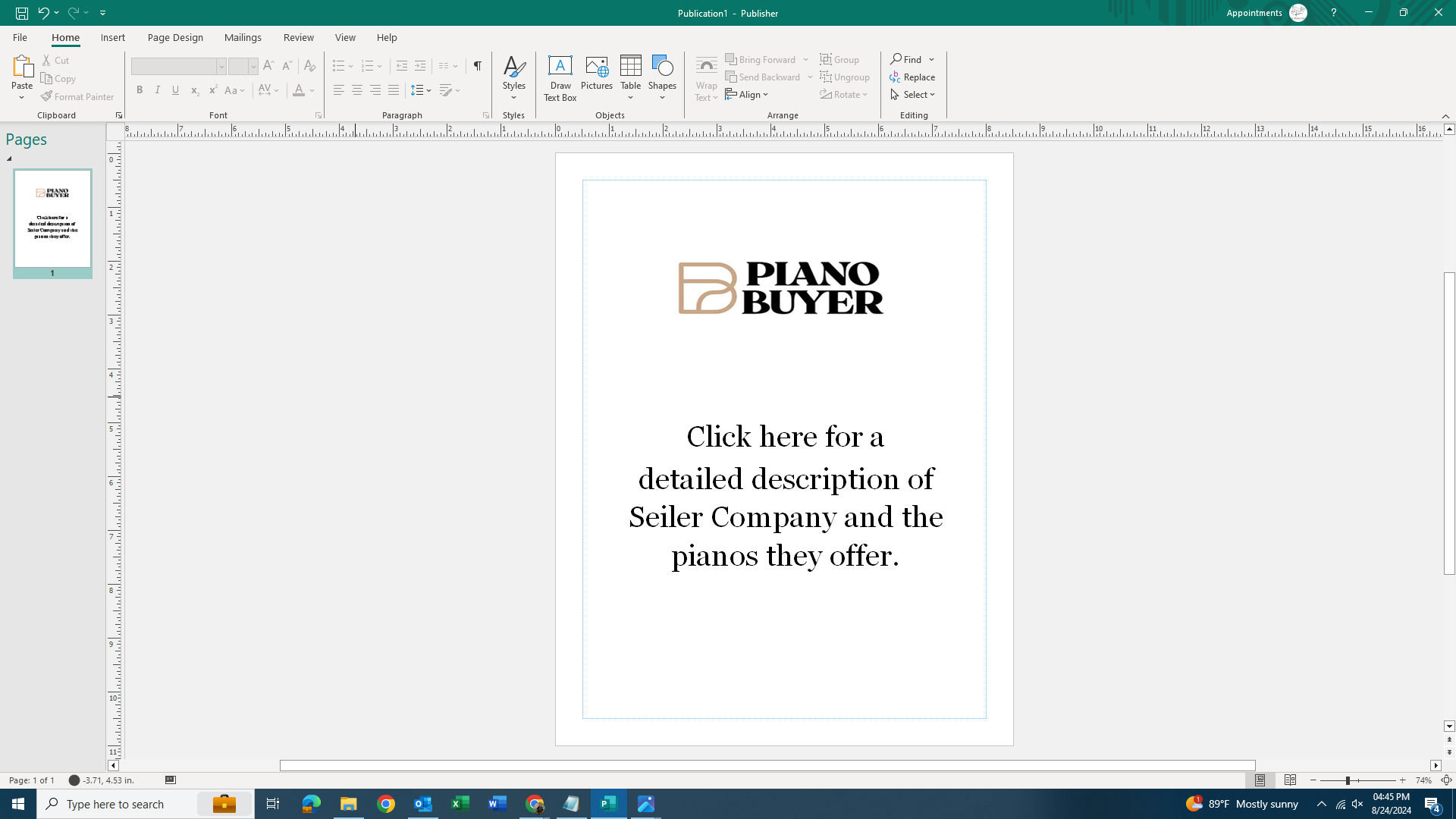Switch to Page Design tab
1456x819 pixels.
tap(175, 37)
